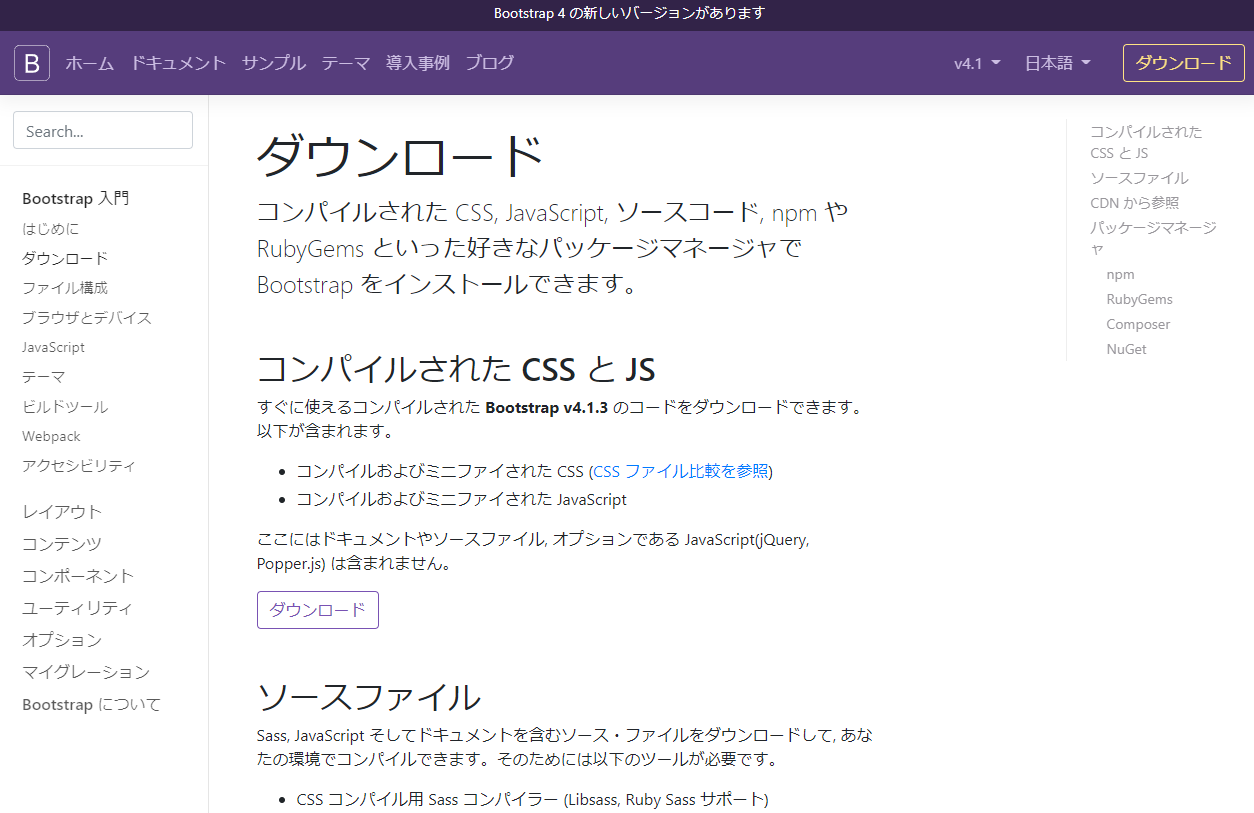Jump to ソースファイル in table of contents

1139,178
